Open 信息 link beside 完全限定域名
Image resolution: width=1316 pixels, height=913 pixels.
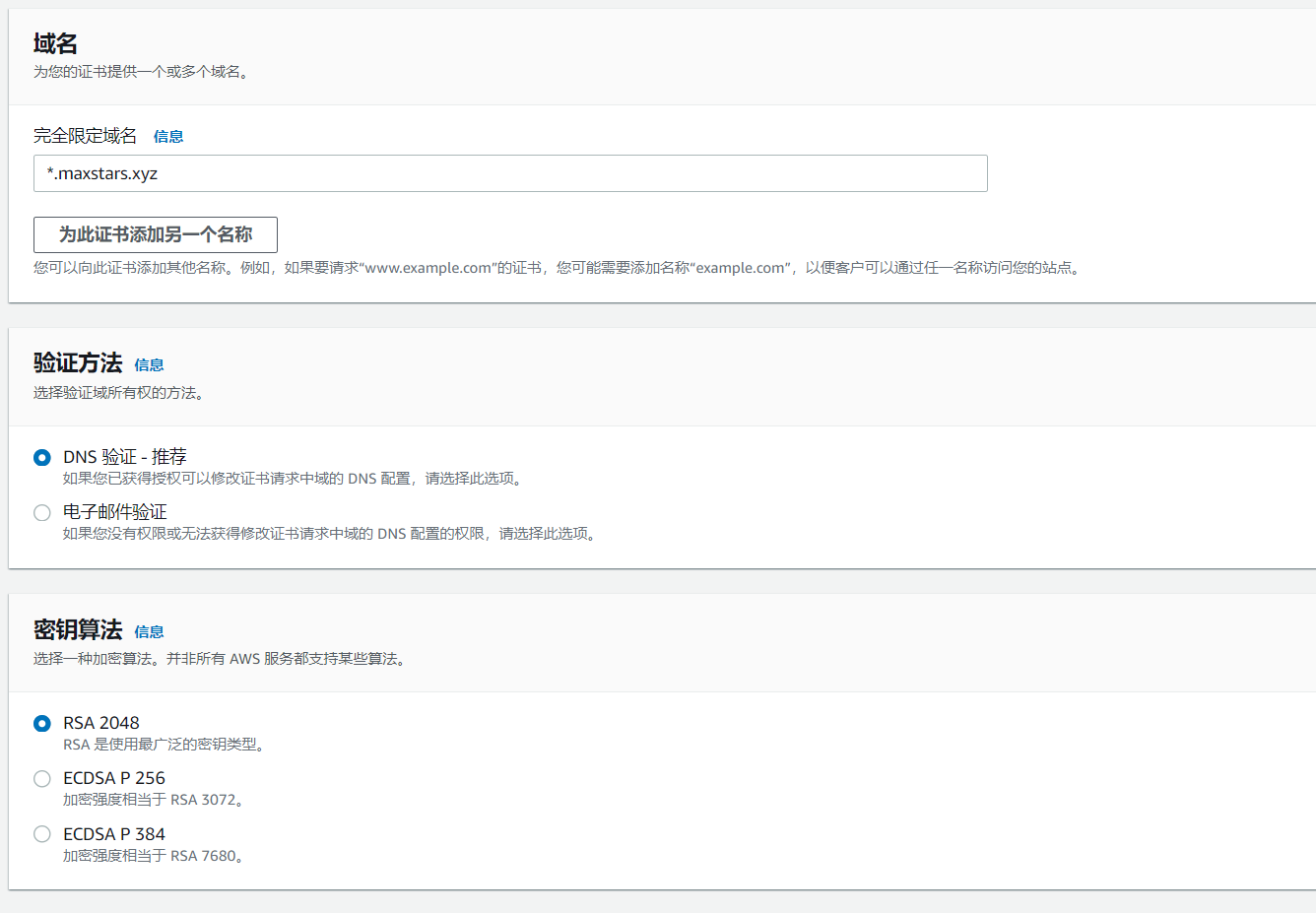click(x=168, y=137)
